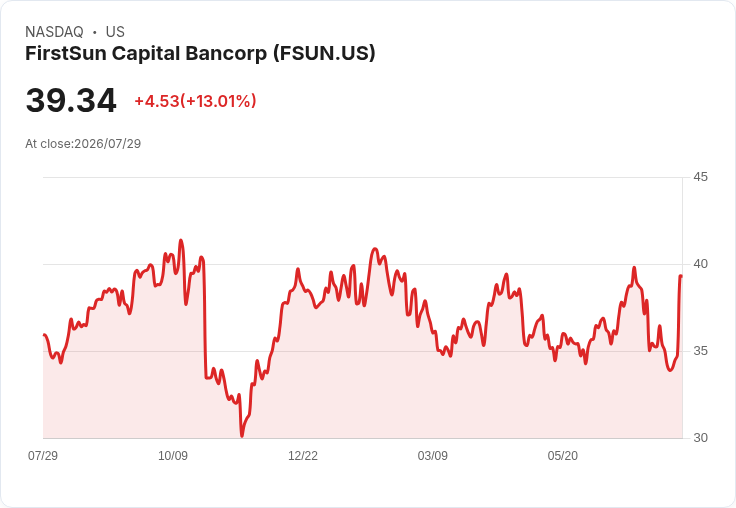
Task: Click the US market label
Action: 115,32
